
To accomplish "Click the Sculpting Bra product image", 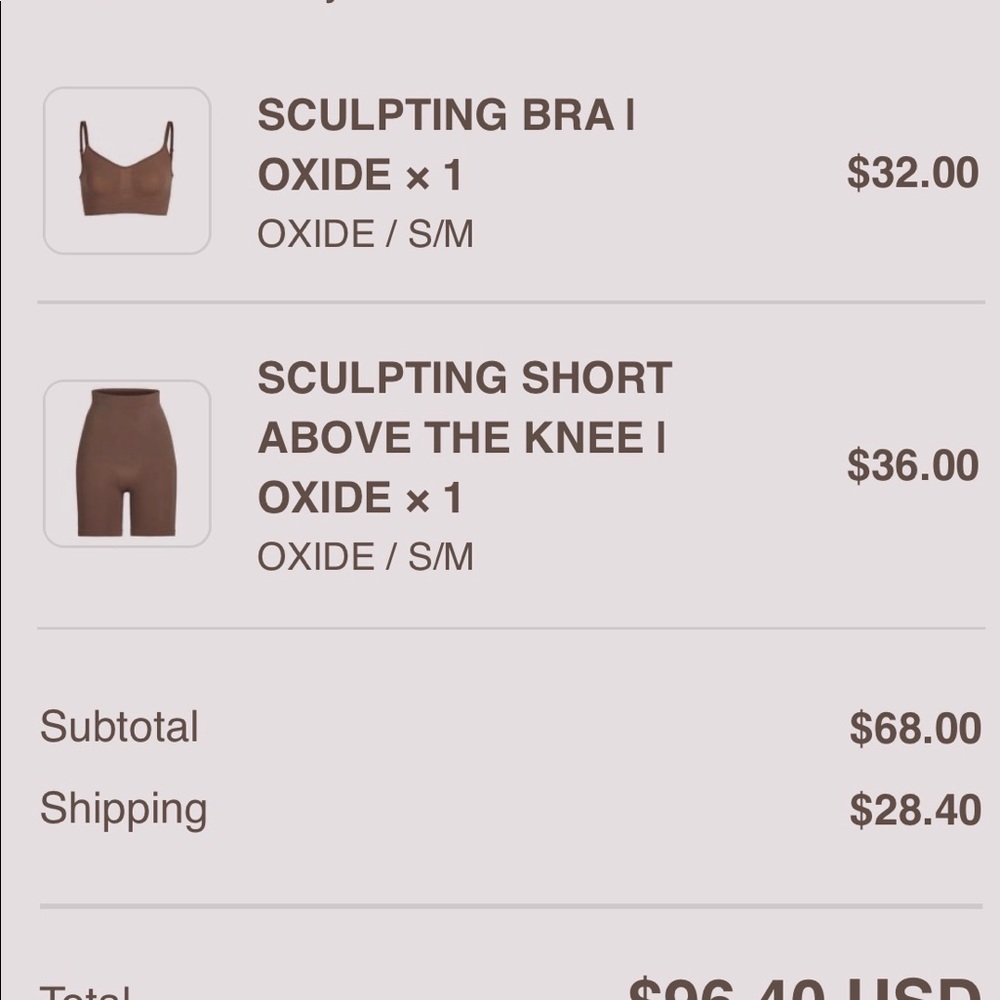I will pyautogui.click(x=126, y=170).
